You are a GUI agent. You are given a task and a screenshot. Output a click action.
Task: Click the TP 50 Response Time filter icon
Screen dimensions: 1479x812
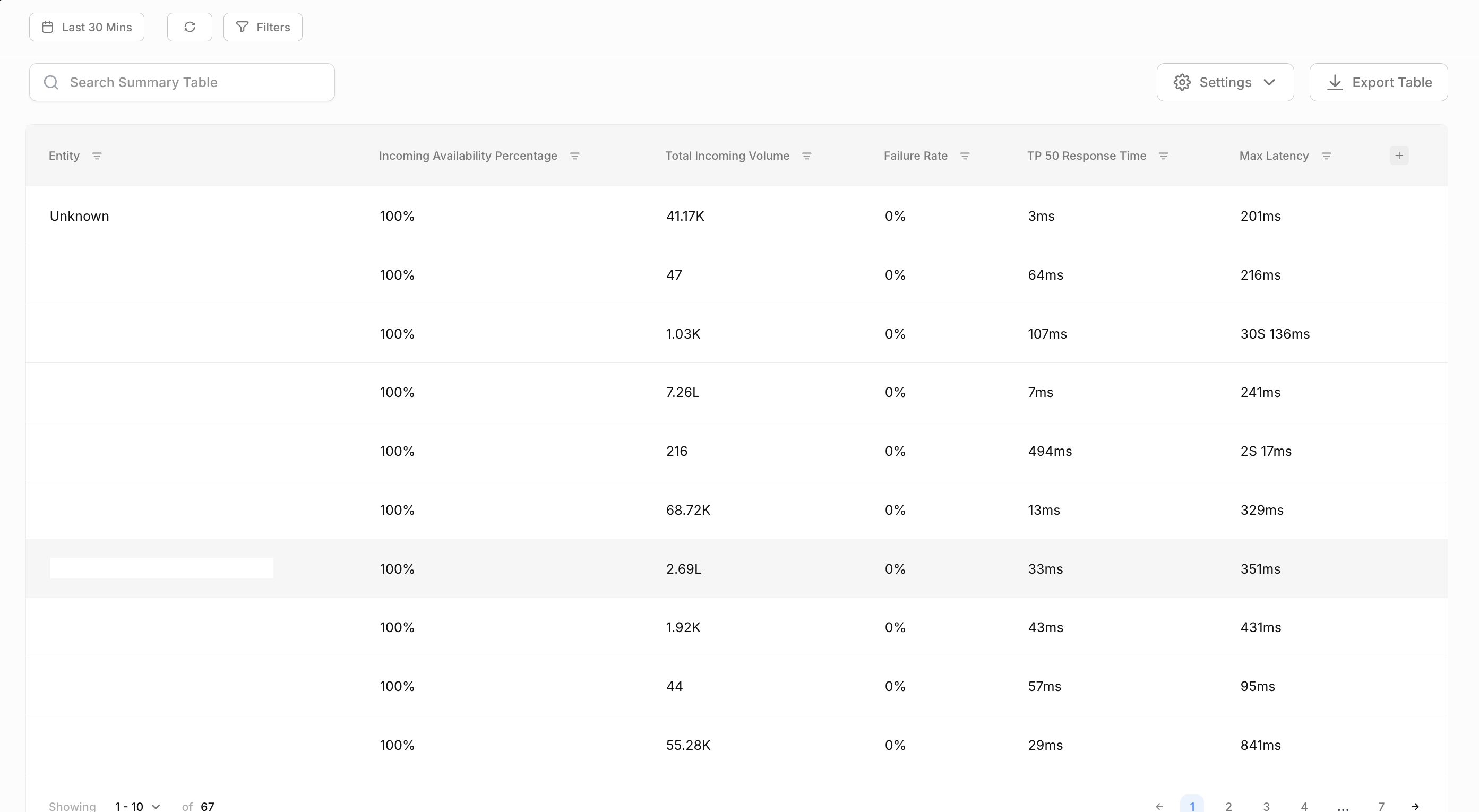coord(1163,156)
